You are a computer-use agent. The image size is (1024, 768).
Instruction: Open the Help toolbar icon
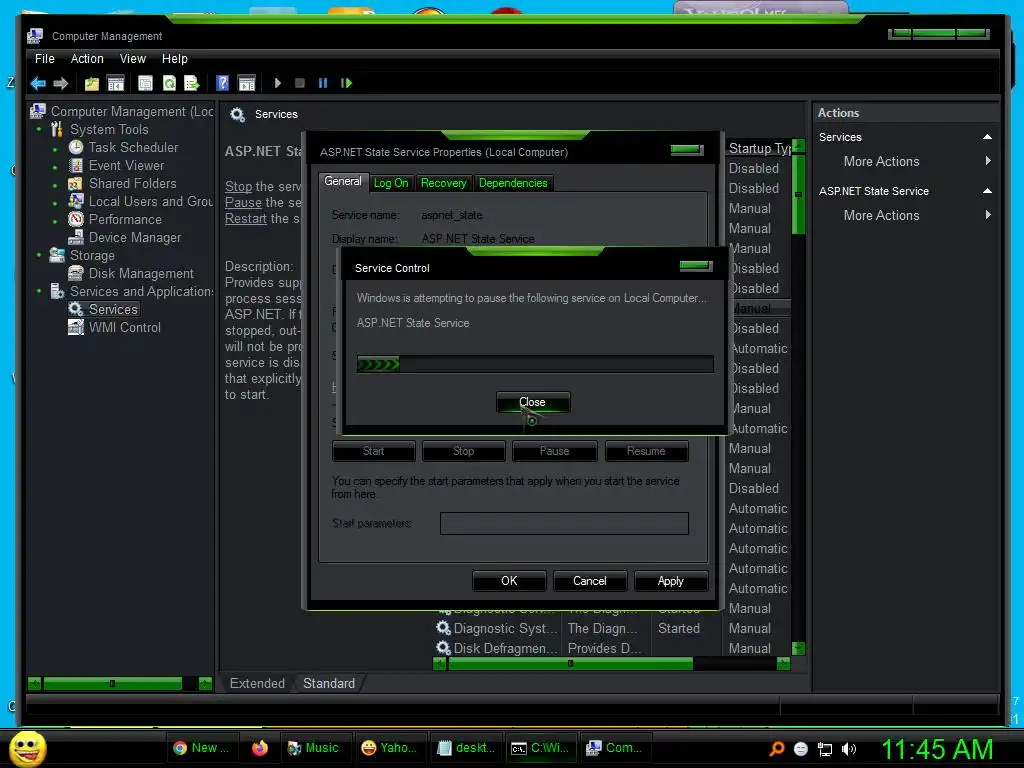pos(223,83)
